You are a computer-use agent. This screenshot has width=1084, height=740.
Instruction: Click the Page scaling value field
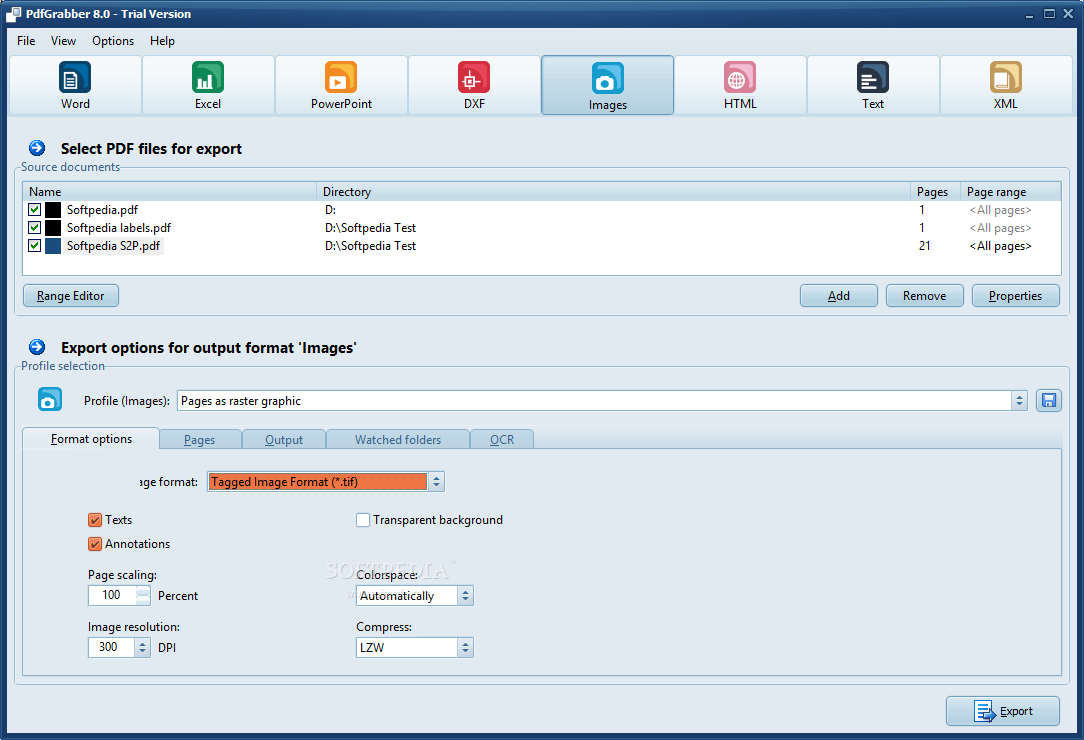point(112,595)
